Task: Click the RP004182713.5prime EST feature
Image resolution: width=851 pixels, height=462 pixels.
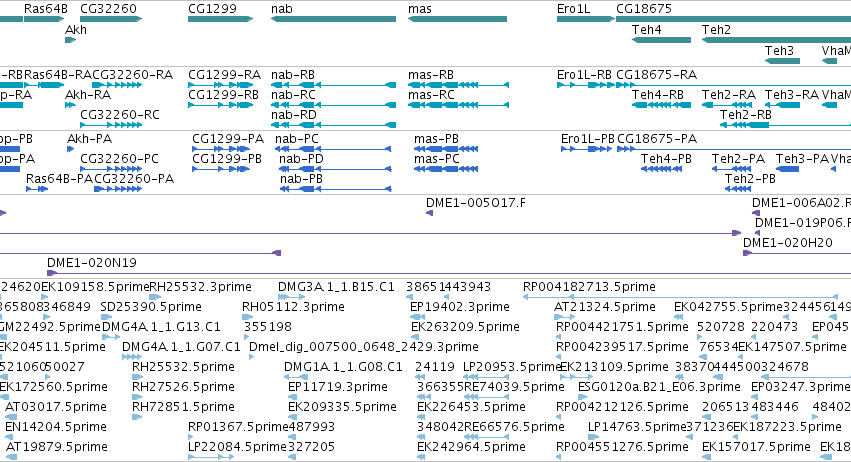Action: click(681, 297)
